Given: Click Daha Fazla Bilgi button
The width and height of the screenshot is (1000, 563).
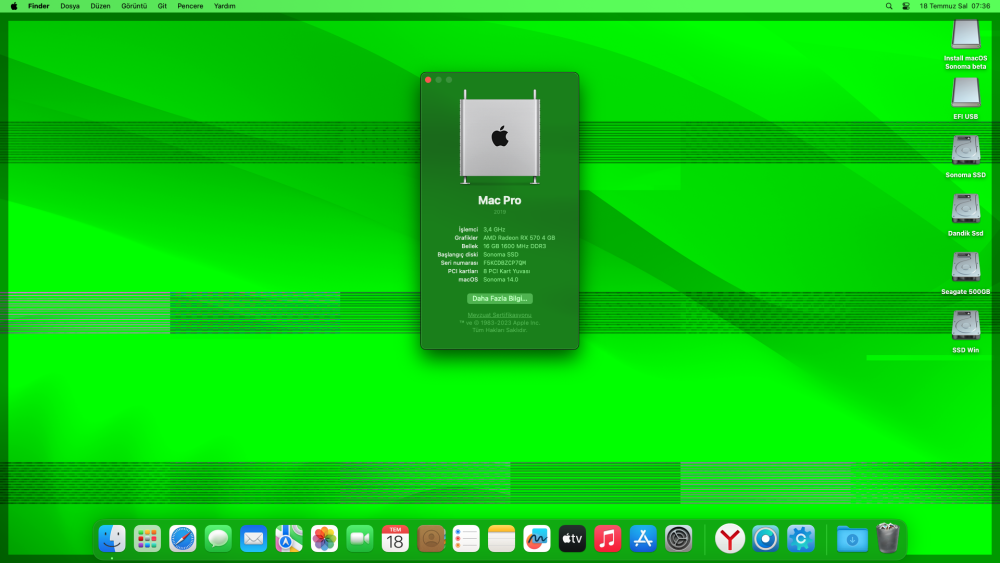Looking at the screenshot, I should coord(499,298).
